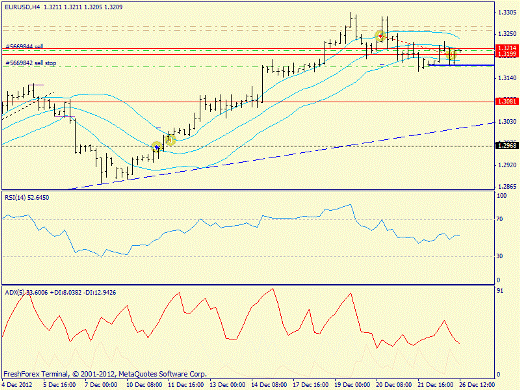This screenshot has height=390, width=520.
Task: Click the 4 Dec 2012 date label
Action: (x=17, y=385)
